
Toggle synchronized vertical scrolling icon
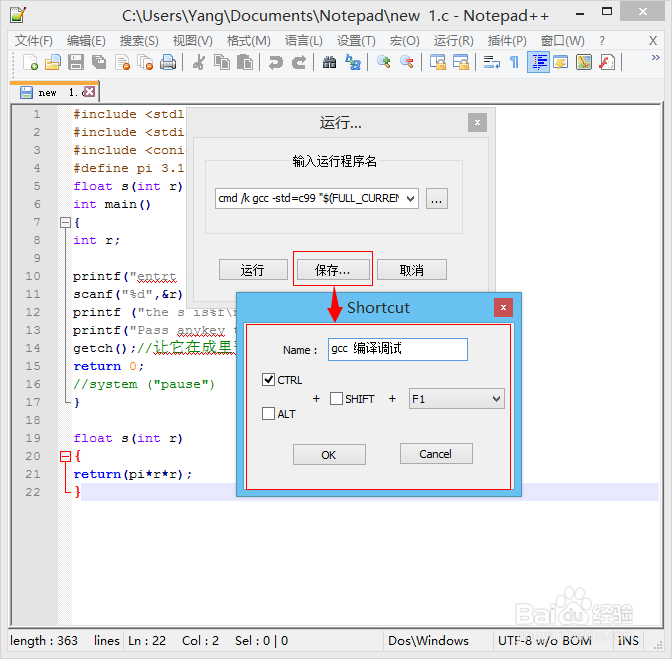438,63
